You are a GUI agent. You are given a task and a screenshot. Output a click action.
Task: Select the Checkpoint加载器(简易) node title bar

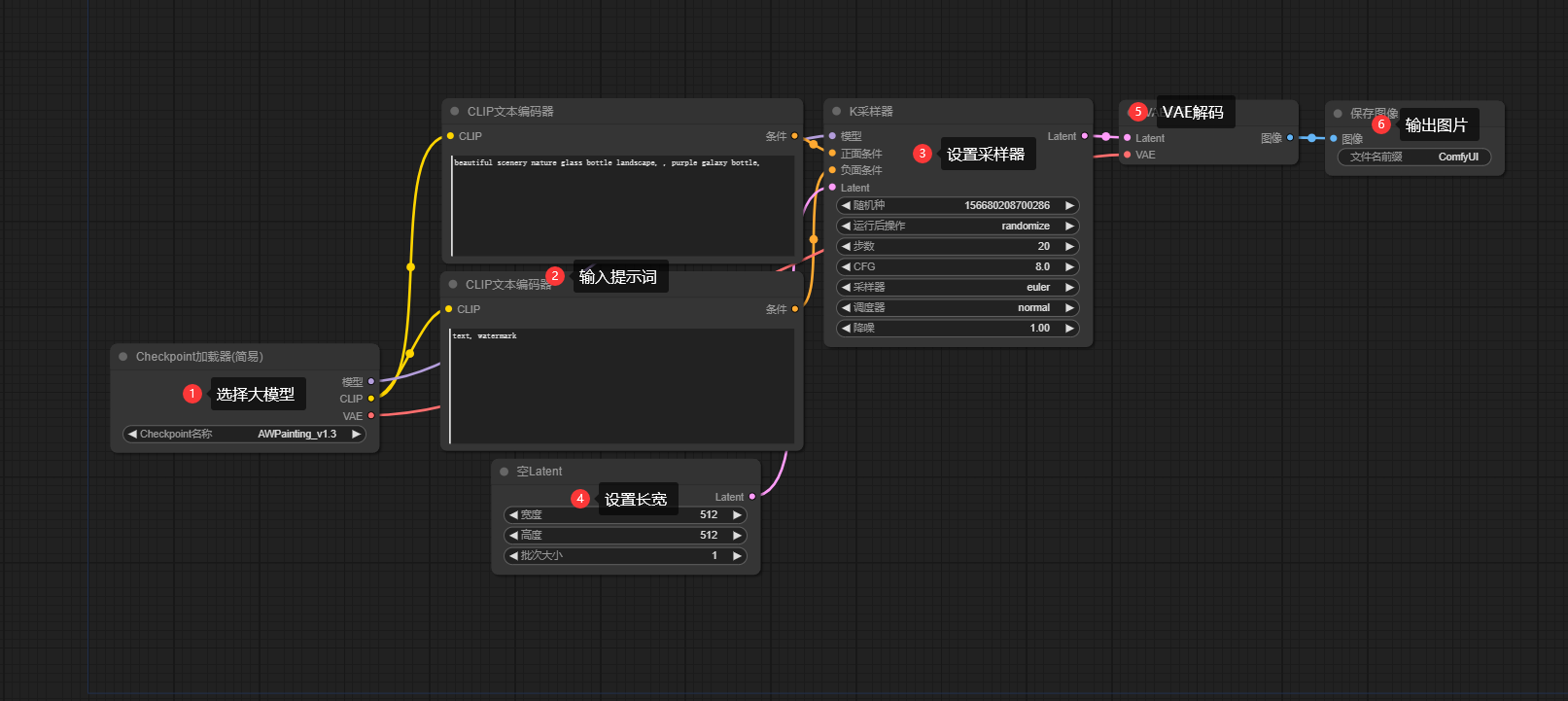(245, 357)
